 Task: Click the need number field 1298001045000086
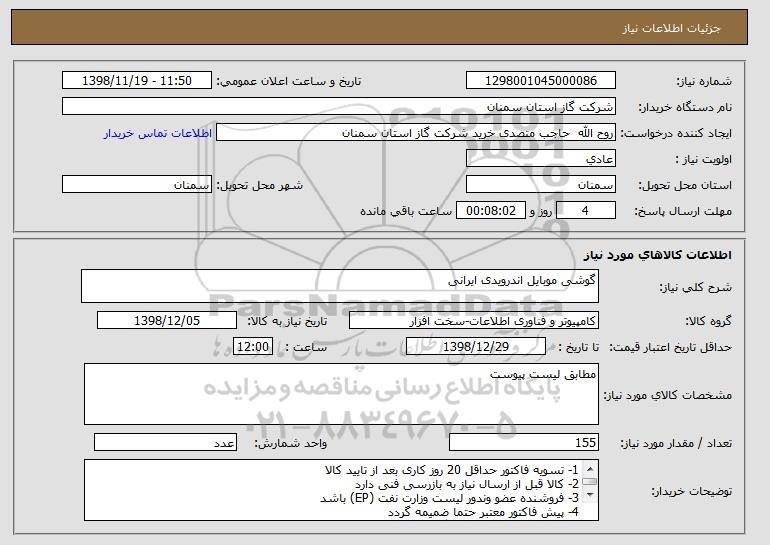(x=541, y=81)
